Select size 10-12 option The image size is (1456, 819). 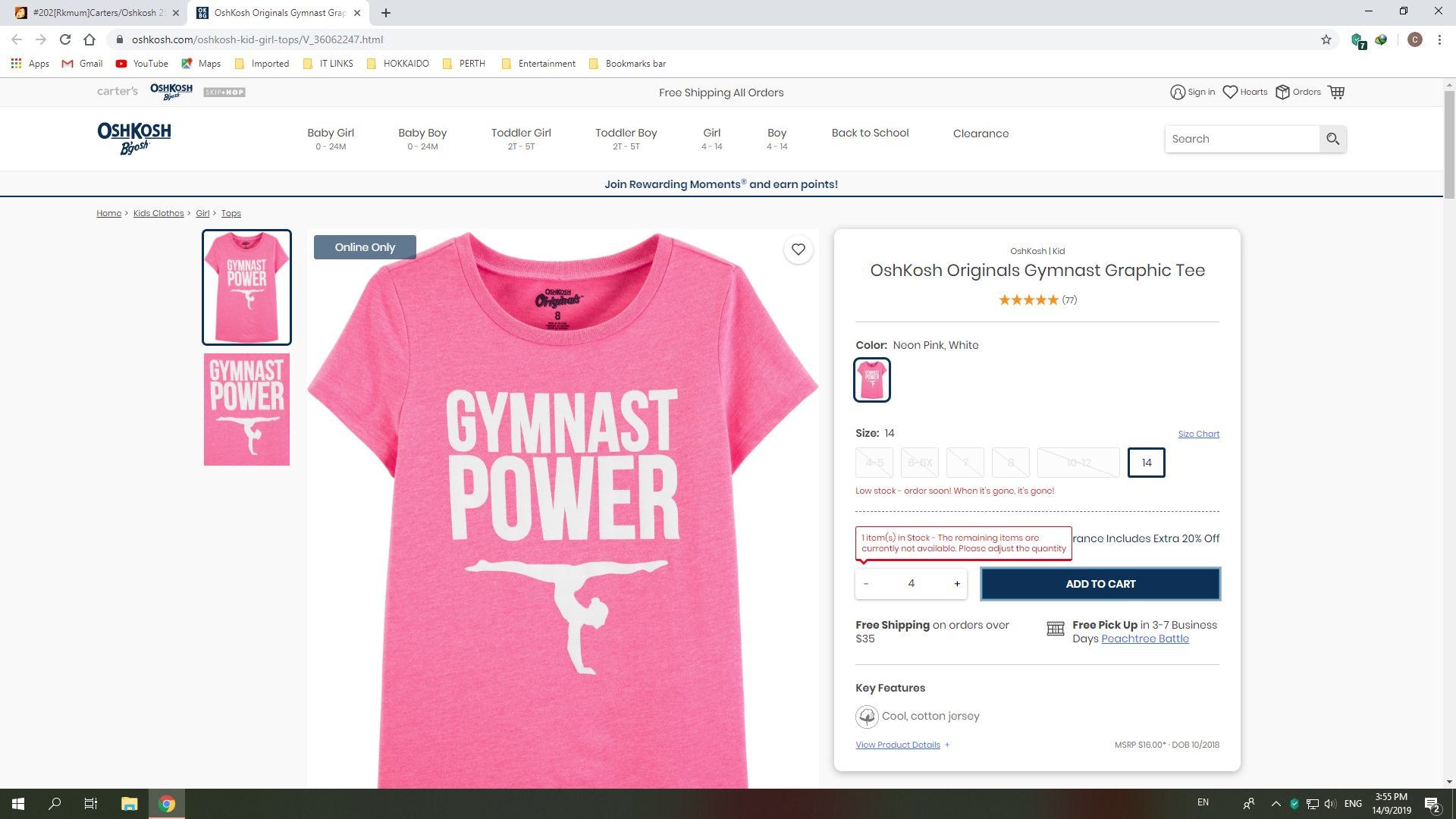tap(1078, 463)
